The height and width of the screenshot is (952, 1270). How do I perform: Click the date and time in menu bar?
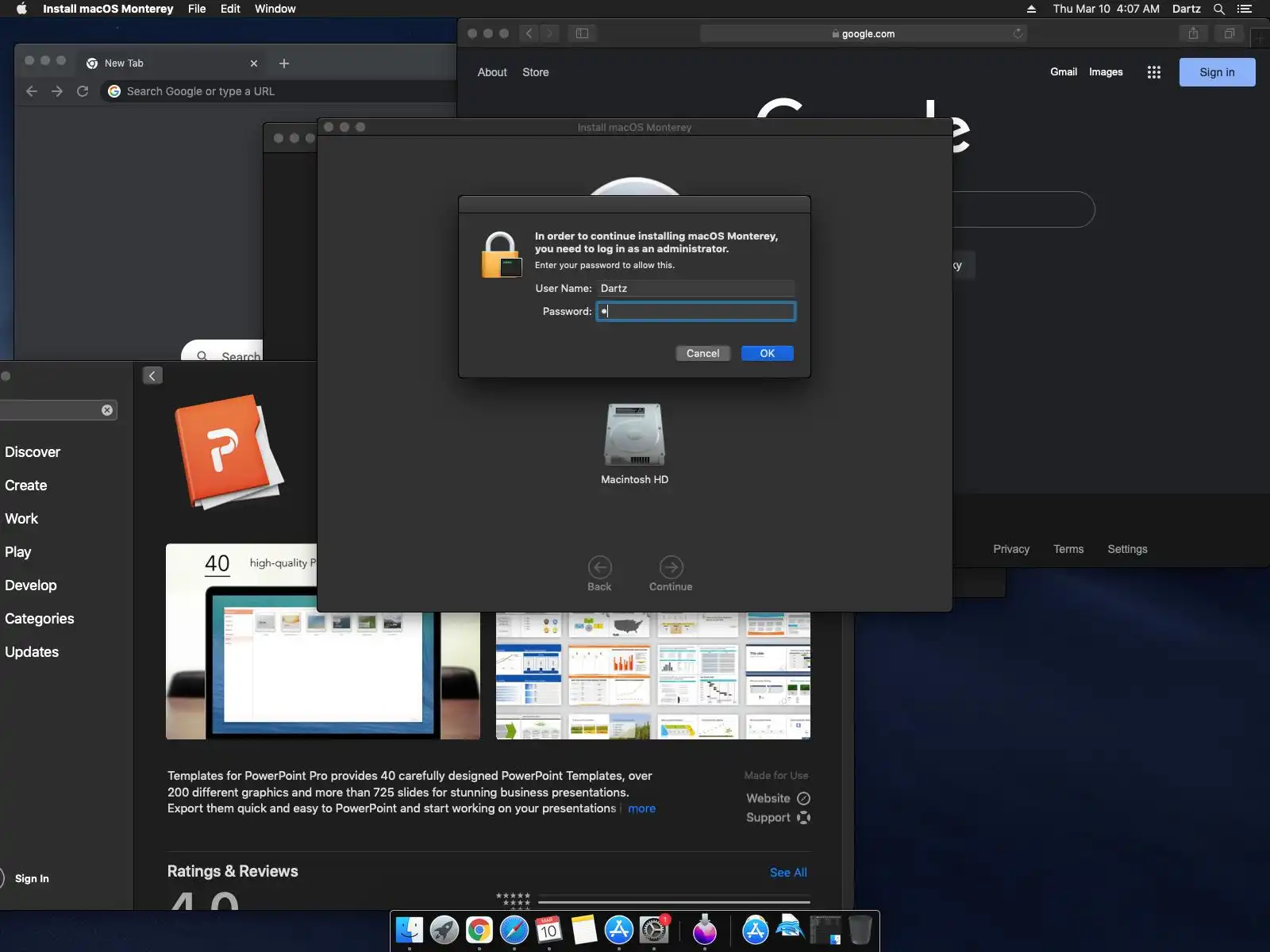pos(1106,9)
